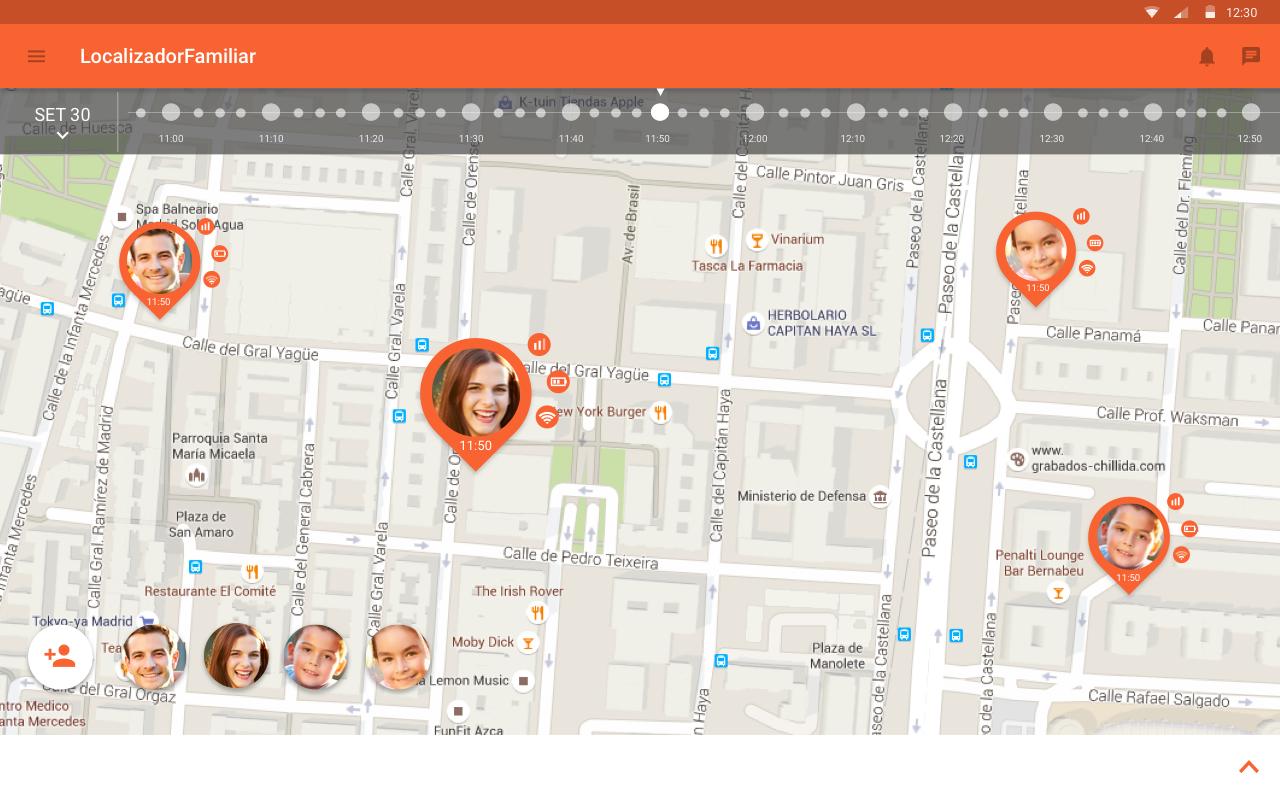Check signal strength icon beside woman's pin

pyautogui.click(x=539, y=344)
